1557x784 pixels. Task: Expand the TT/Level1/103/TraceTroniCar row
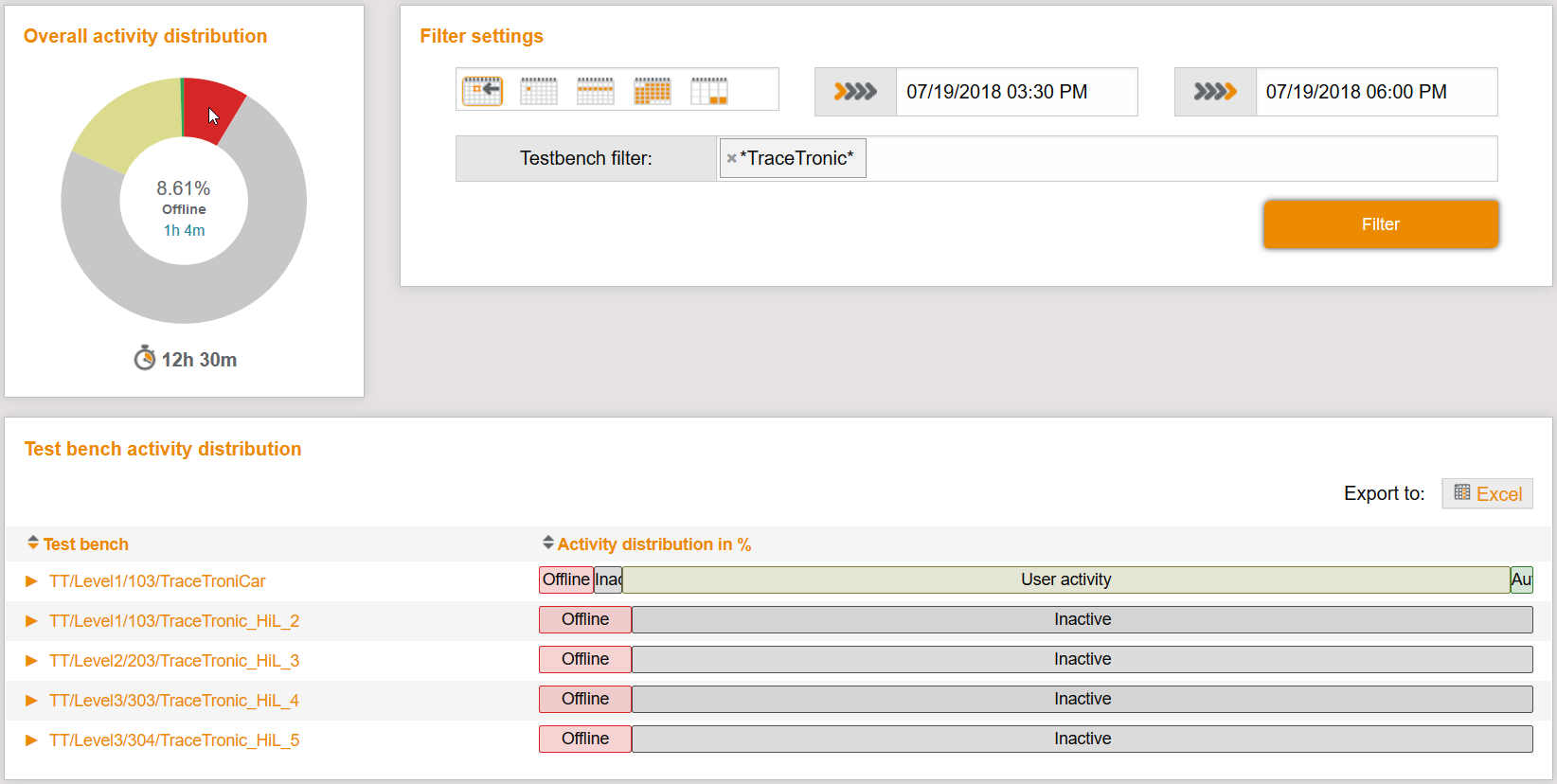(31, 581)
